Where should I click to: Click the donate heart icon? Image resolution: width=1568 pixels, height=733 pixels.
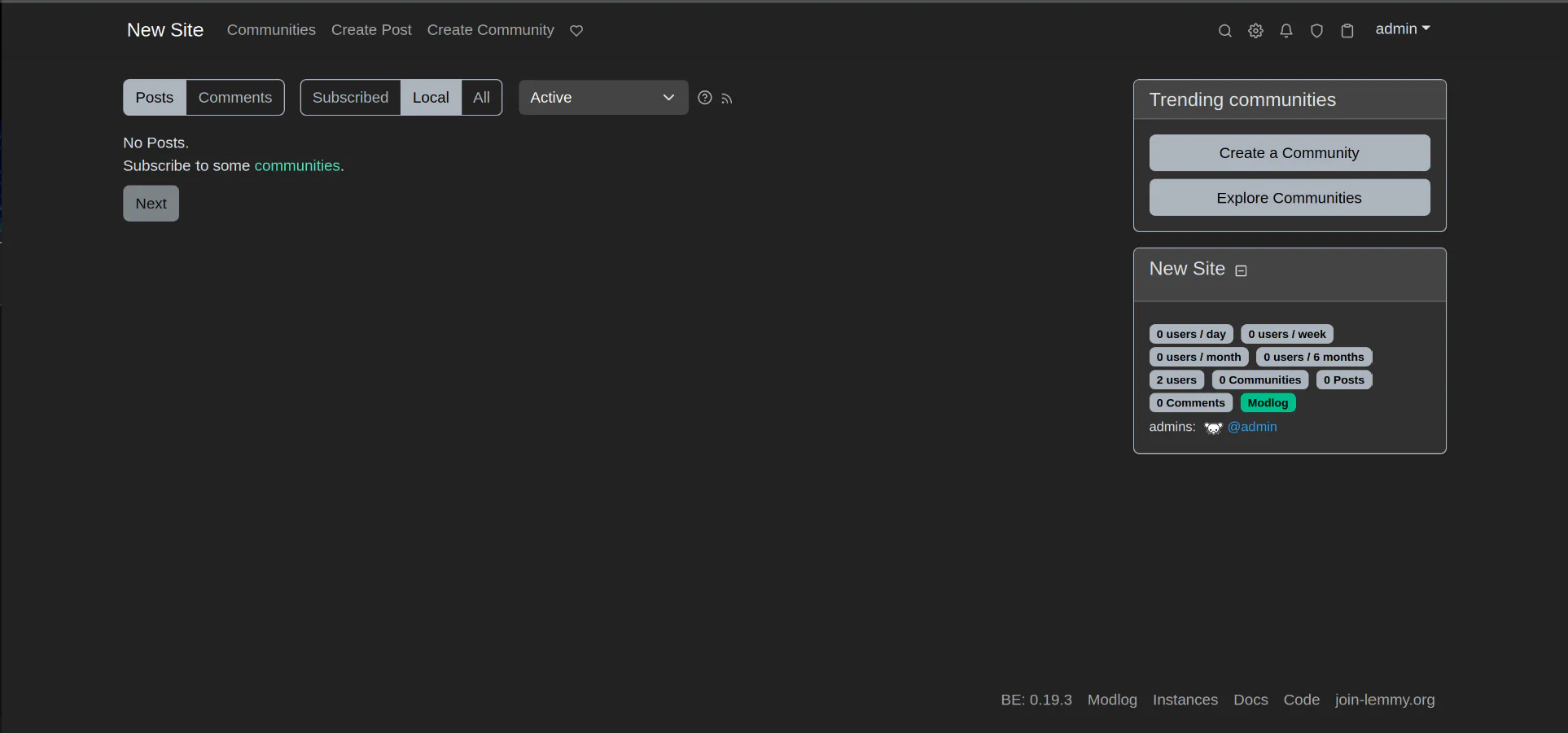576,31
